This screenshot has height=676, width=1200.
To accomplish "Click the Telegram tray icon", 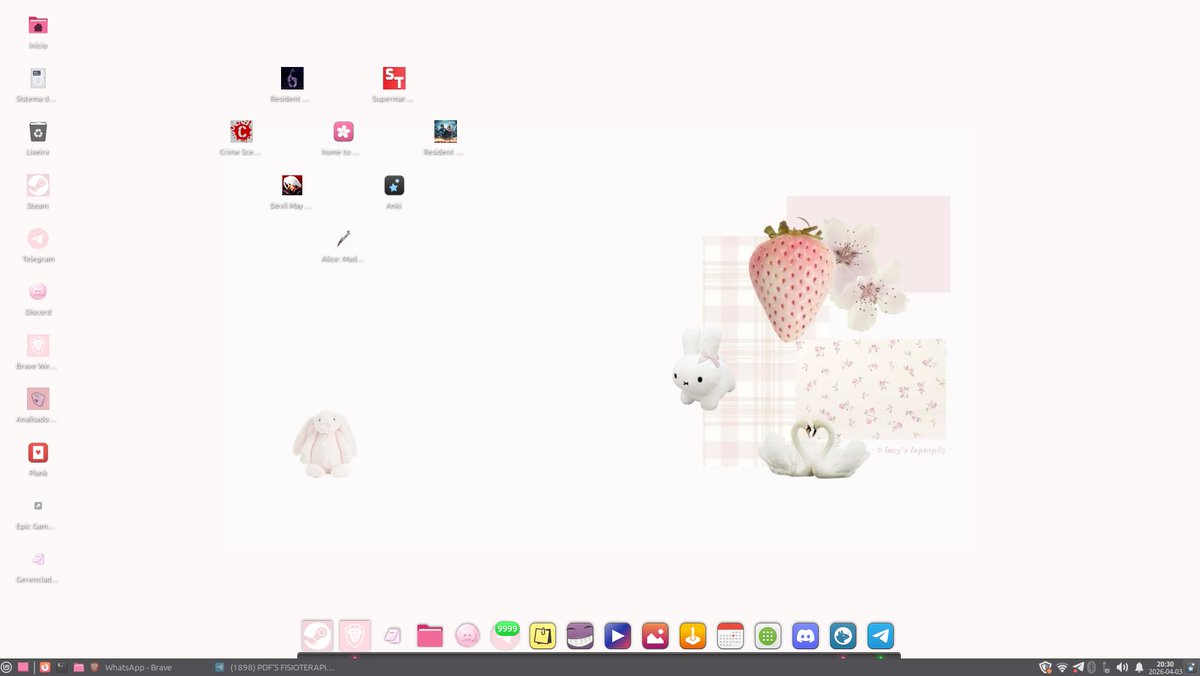I will click(x=1078, y=667).
